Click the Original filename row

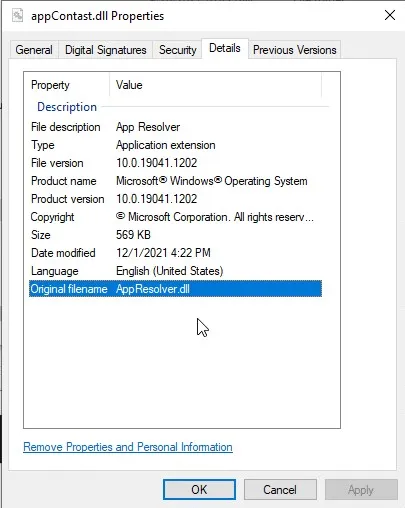pyautogui.click(x=175, y=289)
